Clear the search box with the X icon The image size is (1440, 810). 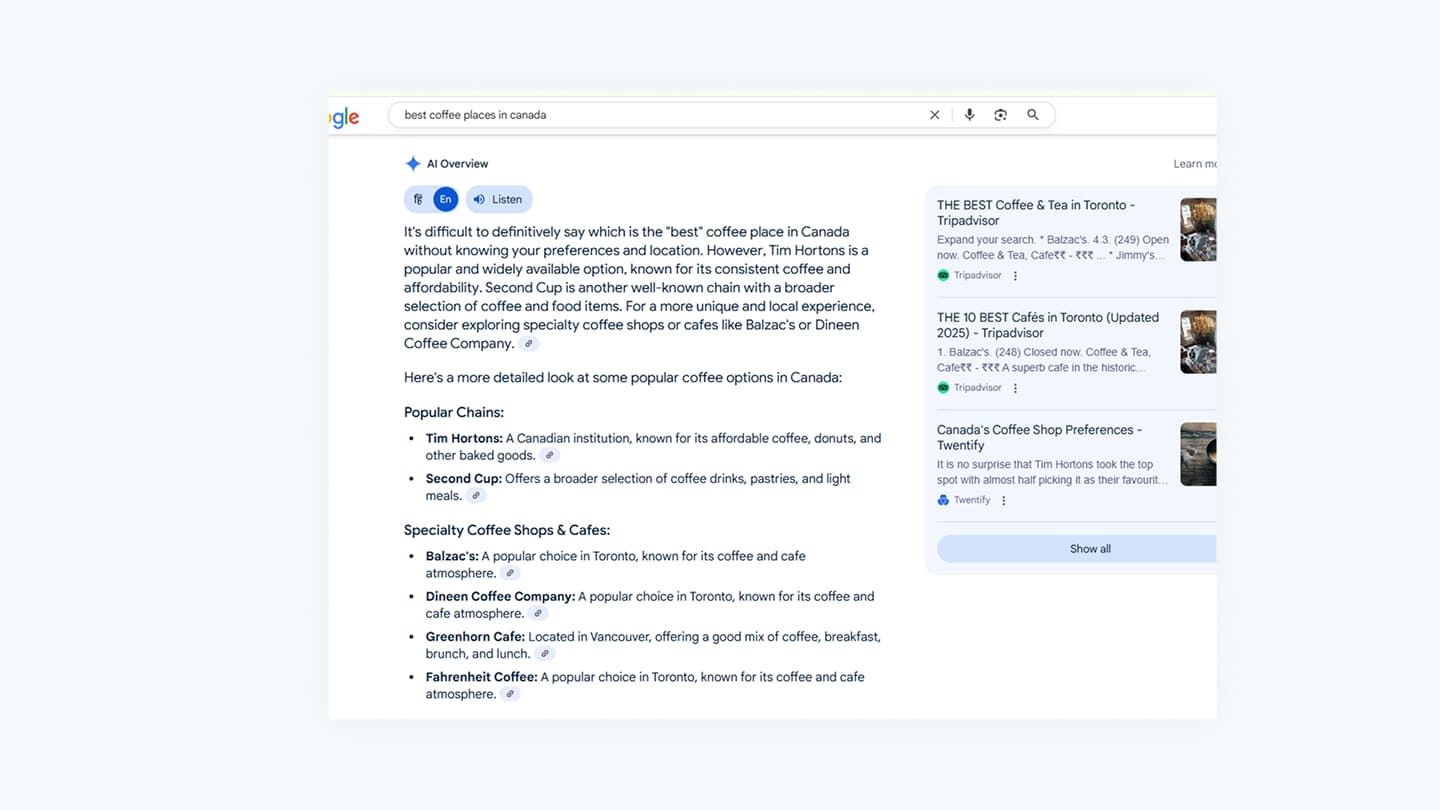(x=934, y=115)
